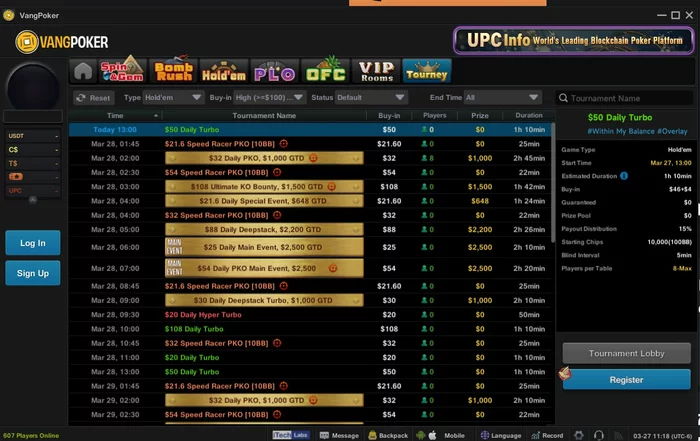Sort by the Buy-in column header
Screen dimensions: 700x441
point(389,116)
